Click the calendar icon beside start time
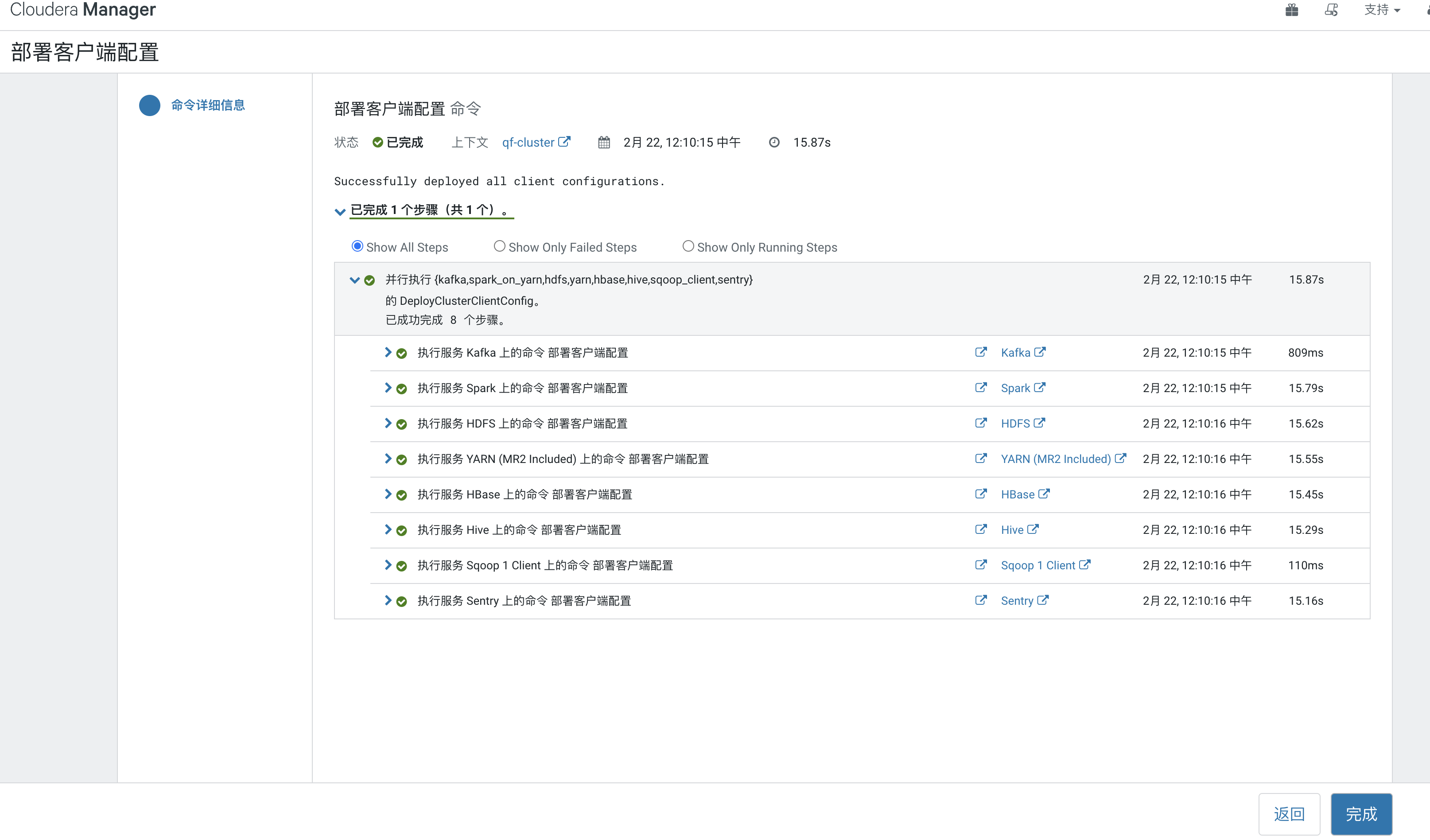The image size is (1430, 840). coord(604,143)
